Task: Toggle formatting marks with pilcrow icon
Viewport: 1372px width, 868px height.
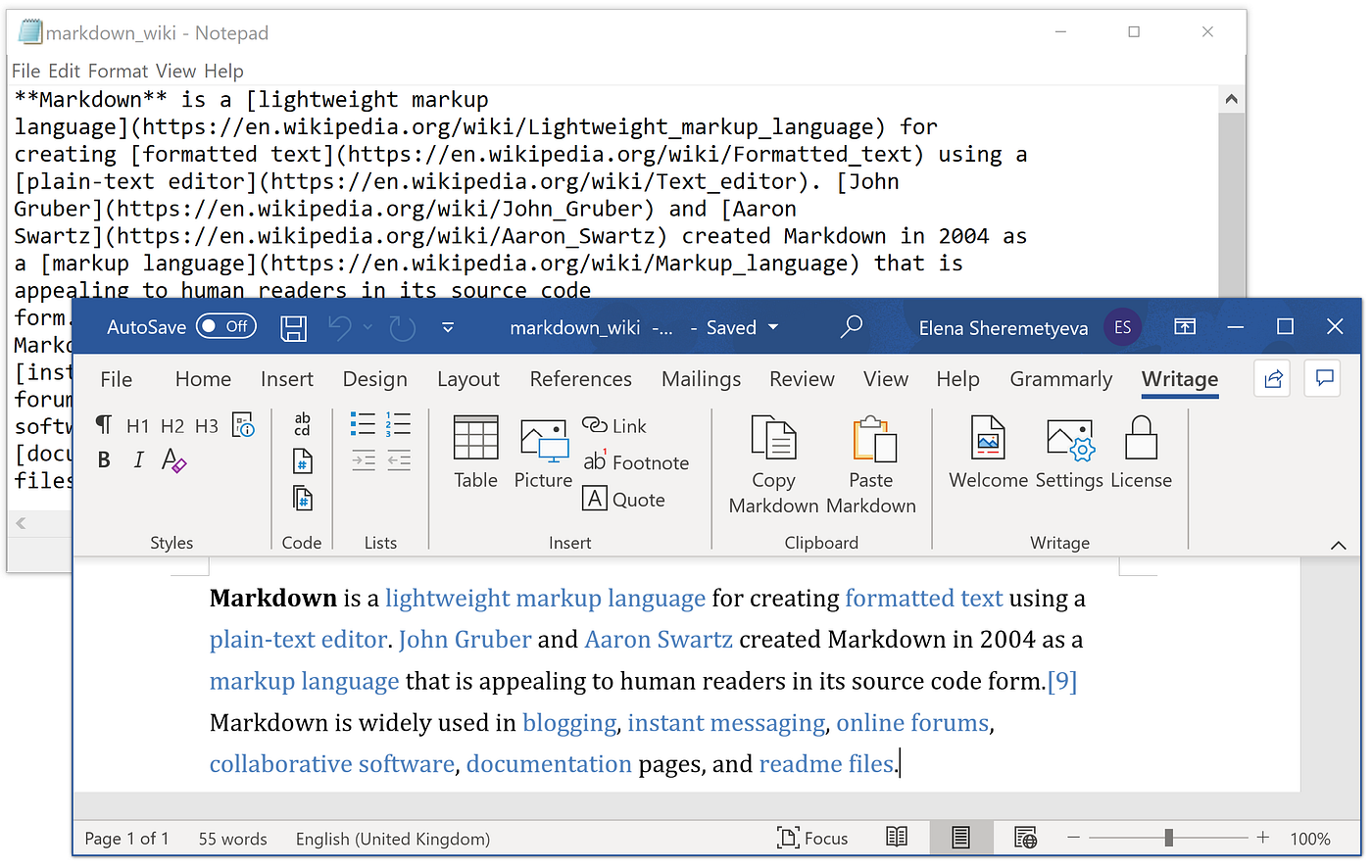Action: click(104, 424)
